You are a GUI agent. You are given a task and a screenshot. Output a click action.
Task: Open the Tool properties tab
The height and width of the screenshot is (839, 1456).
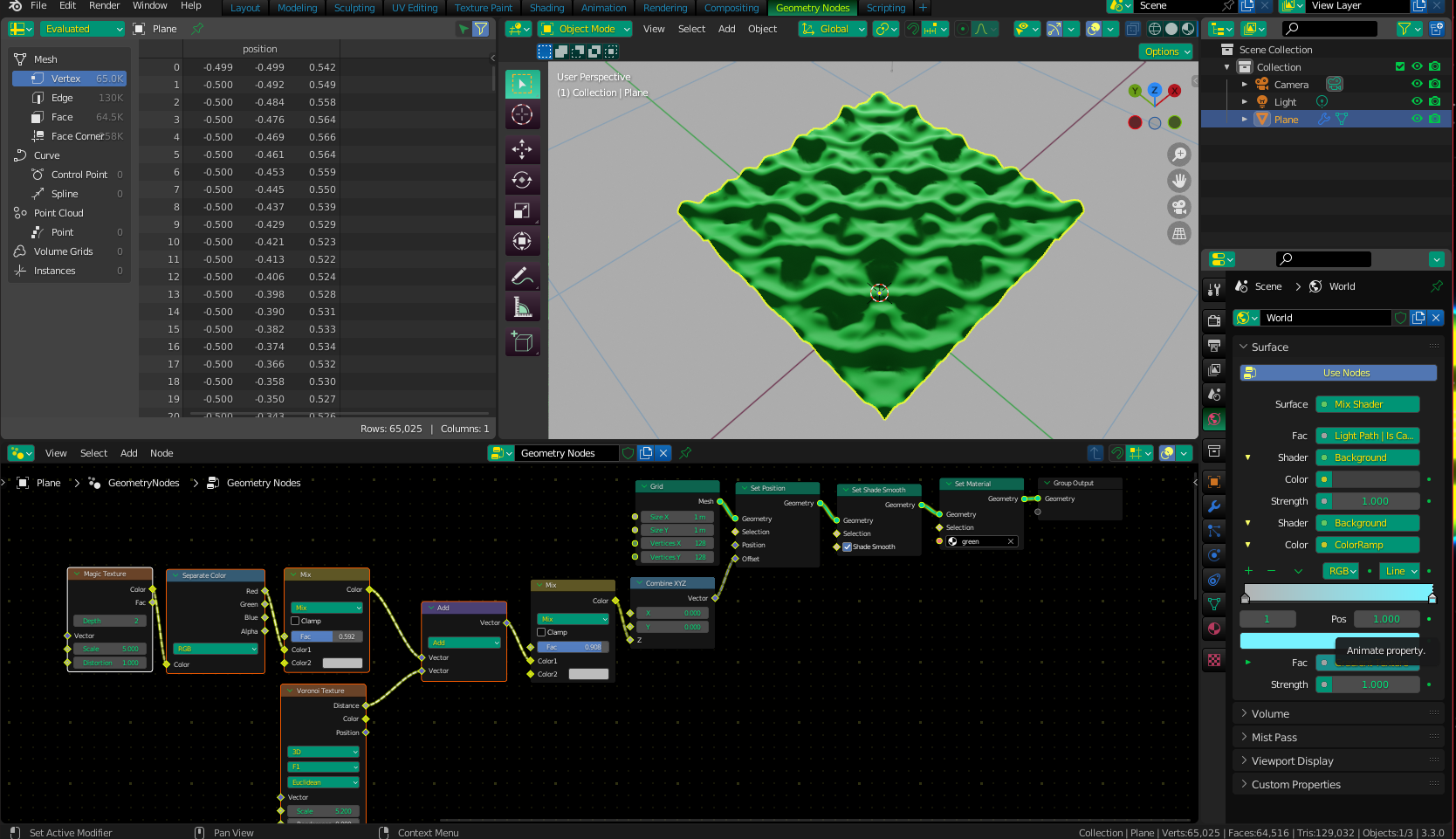pos(1214,289)
